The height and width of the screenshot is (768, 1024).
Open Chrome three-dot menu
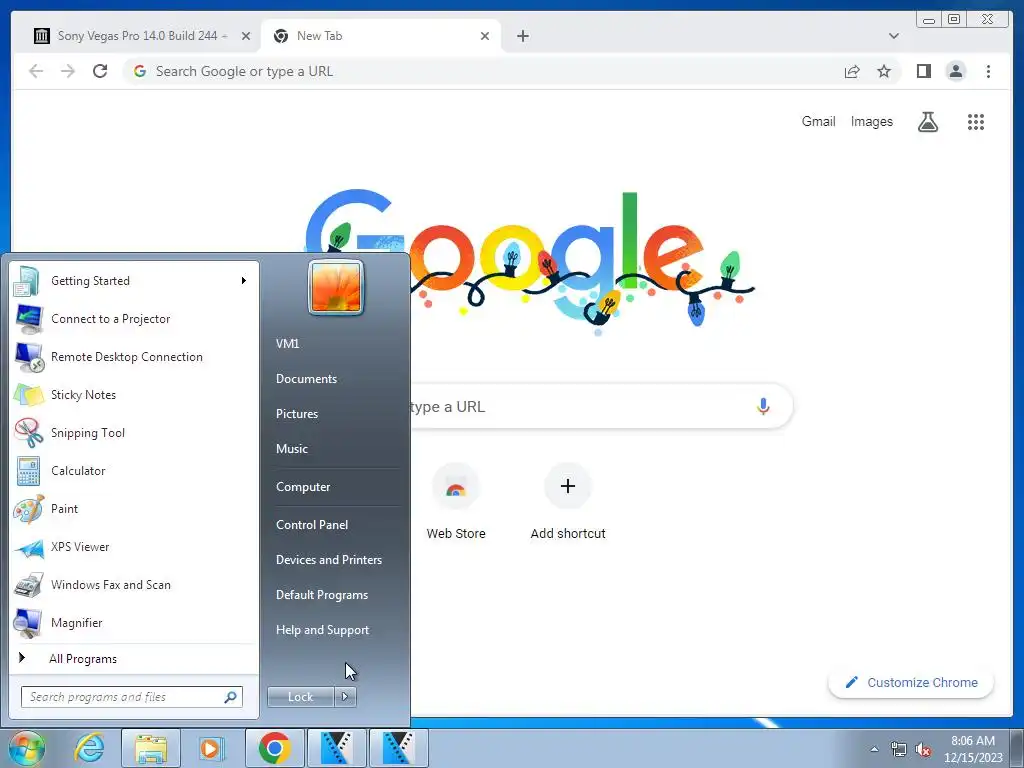988,71
